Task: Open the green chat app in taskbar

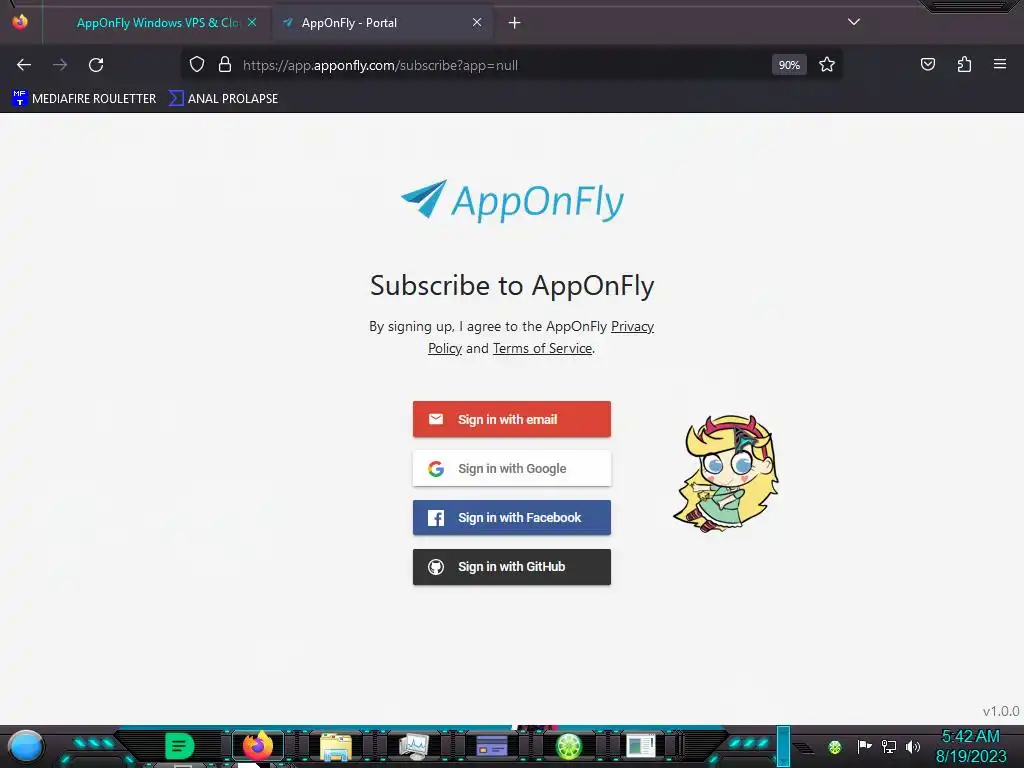Action: (179, 746)
